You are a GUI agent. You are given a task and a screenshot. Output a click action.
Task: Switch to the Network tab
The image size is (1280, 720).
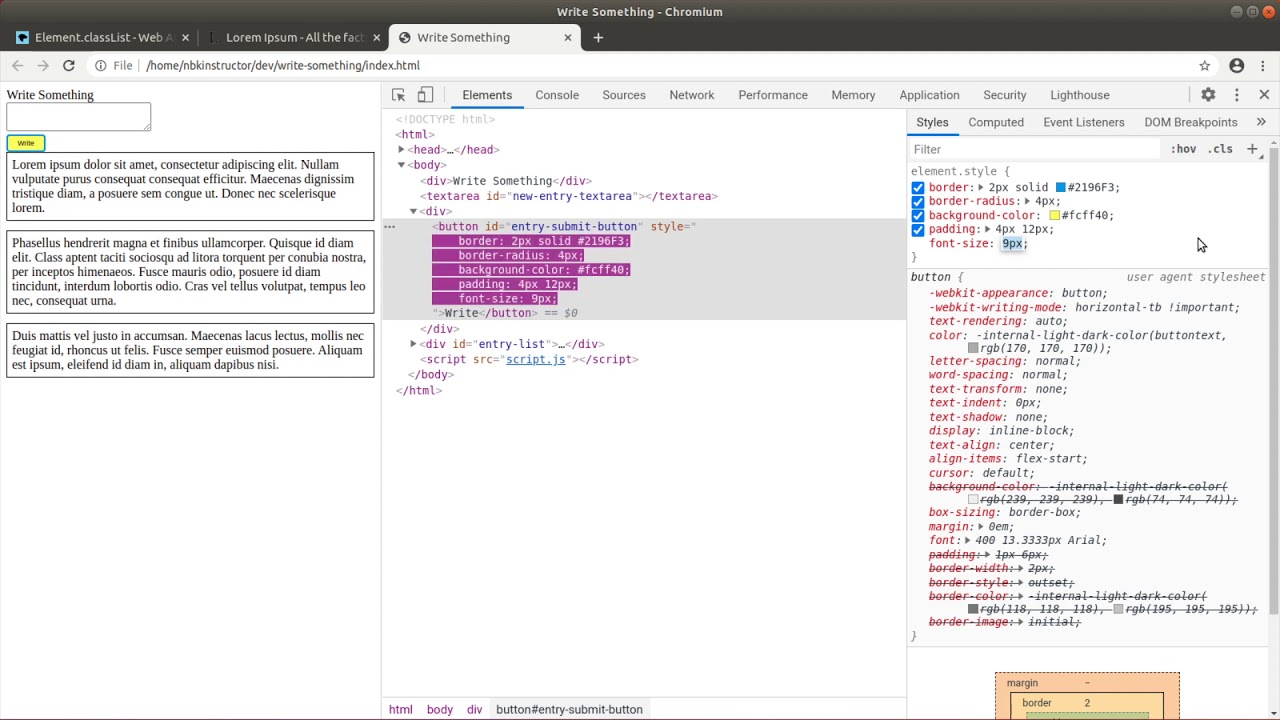pyautogui.click(x=692, y=95)
